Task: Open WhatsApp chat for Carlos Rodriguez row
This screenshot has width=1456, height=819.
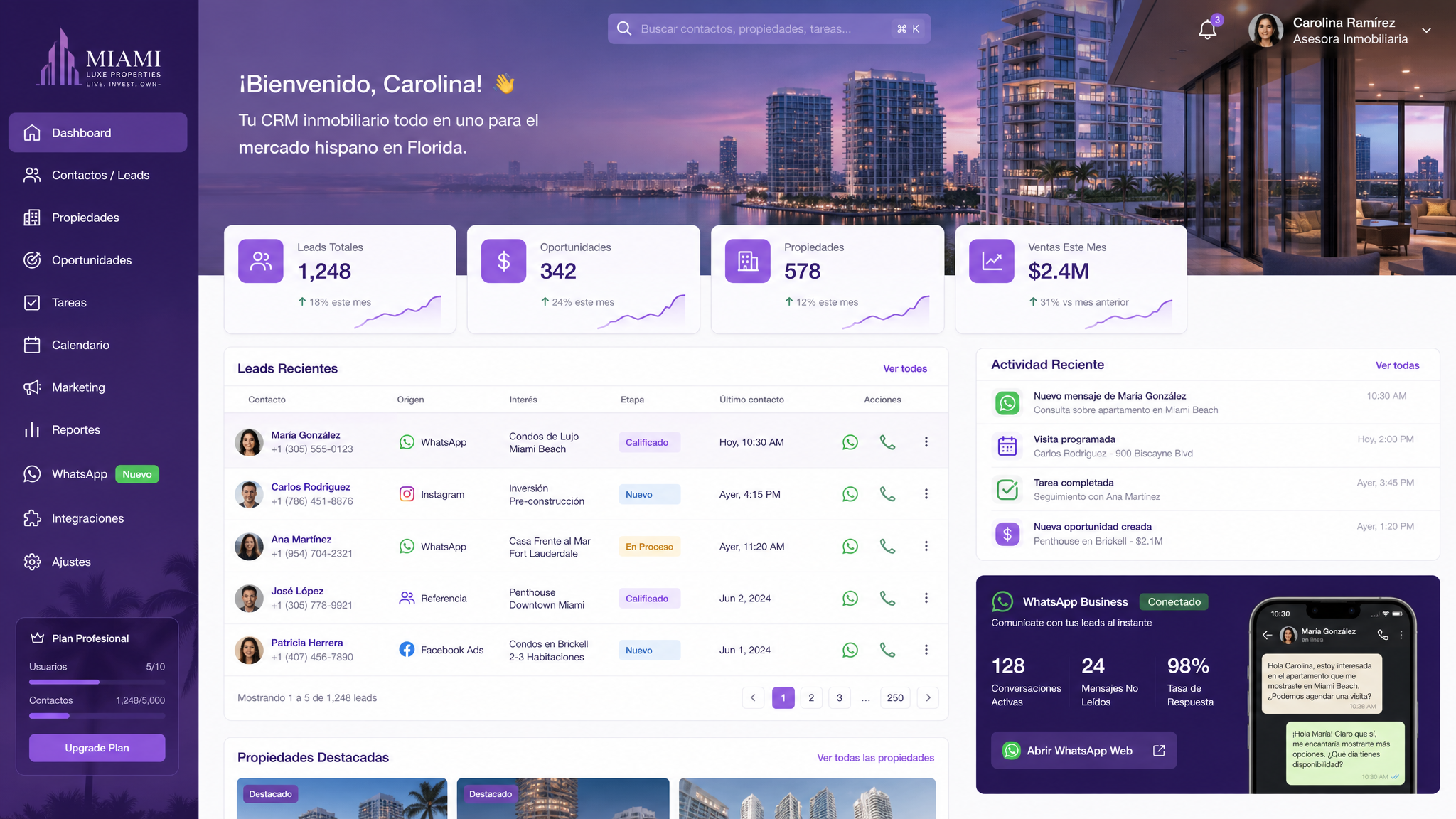Action: tap(850, 494)
